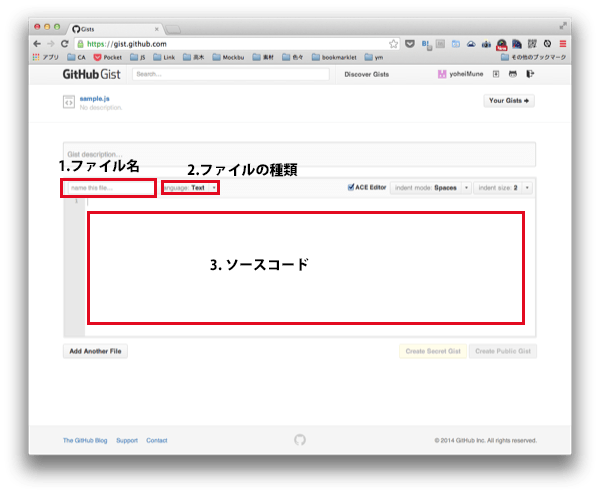Open the Chrome hamburger menu icon
The image size is (600, 494).
[x=563, y=44]
